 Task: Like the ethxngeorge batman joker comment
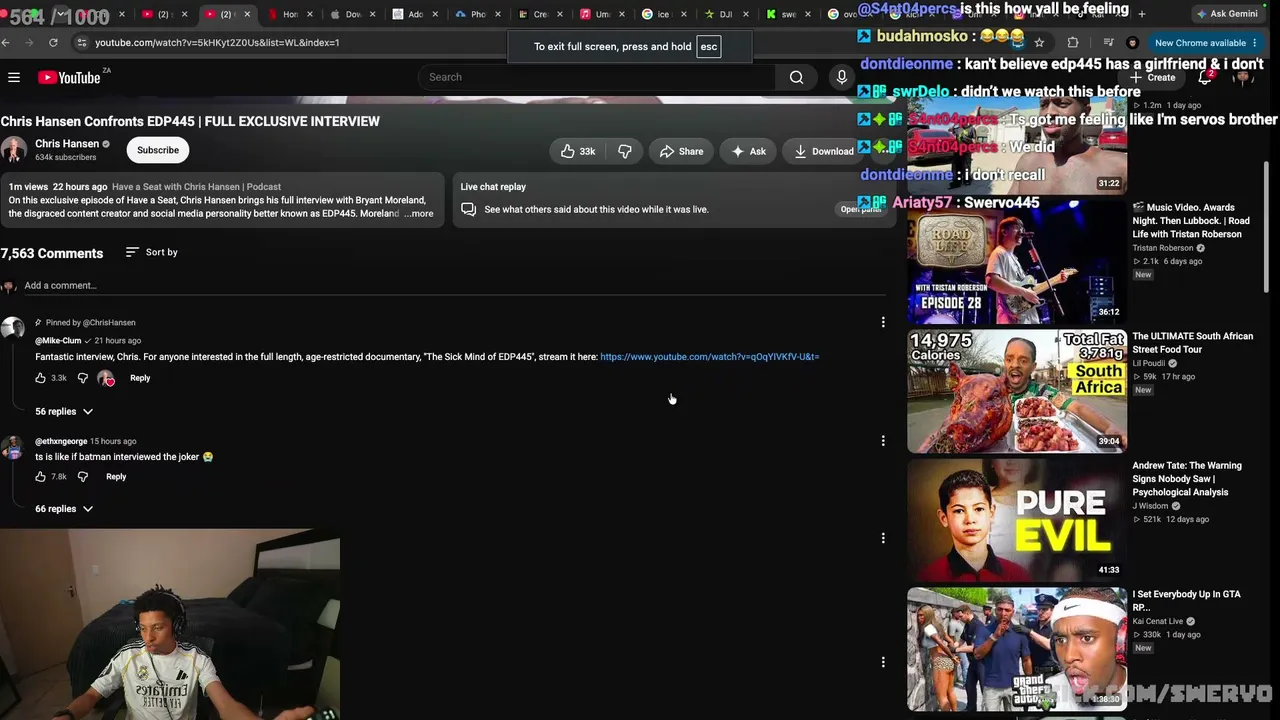click(x=41, y=476)
